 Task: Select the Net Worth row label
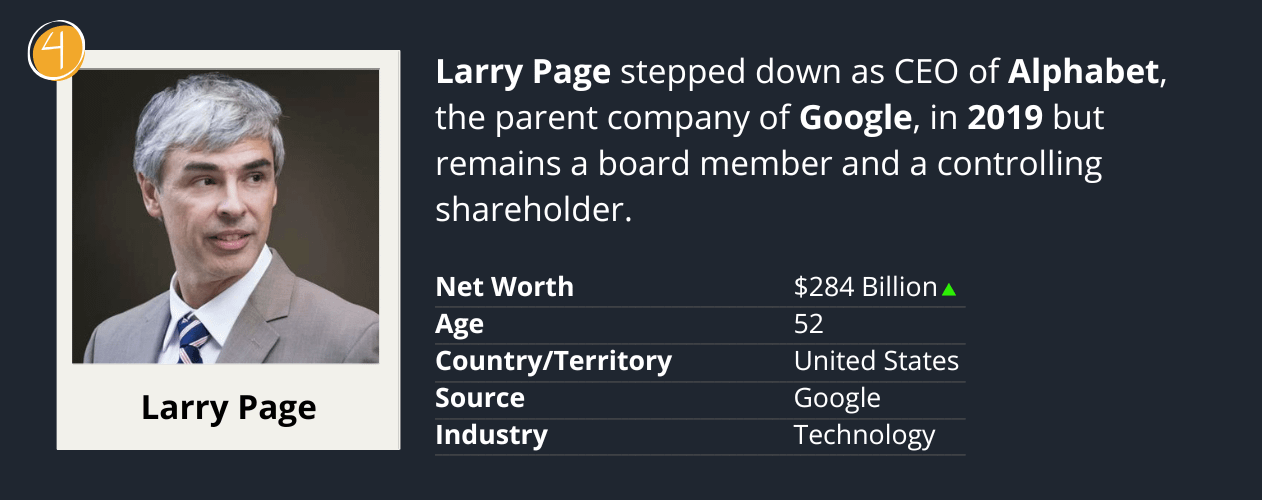[x=504, y=287]
